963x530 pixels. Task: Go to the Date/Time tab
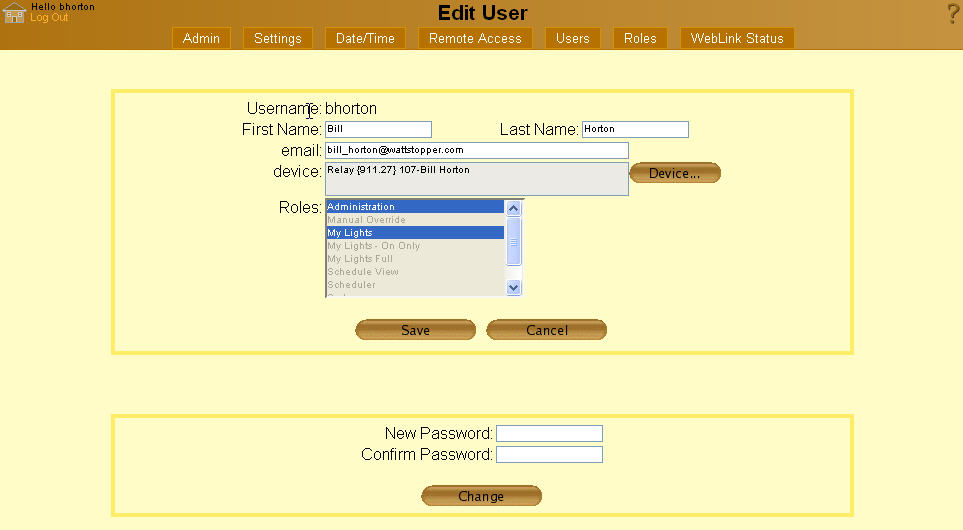[x=365, y=38]
